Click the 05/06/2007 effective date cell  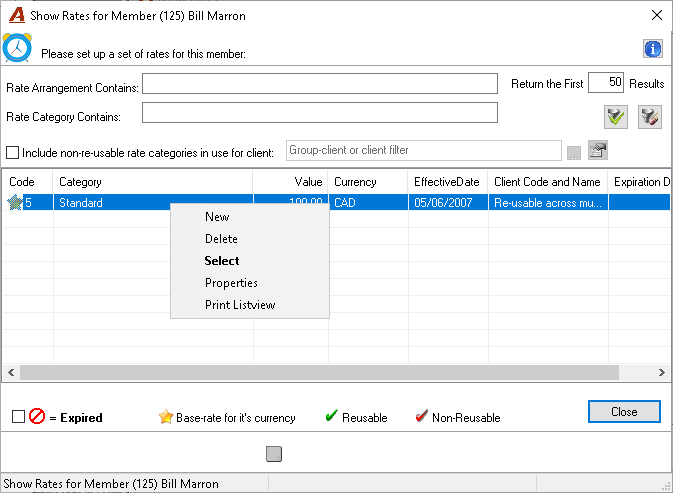tap(448, 203)
